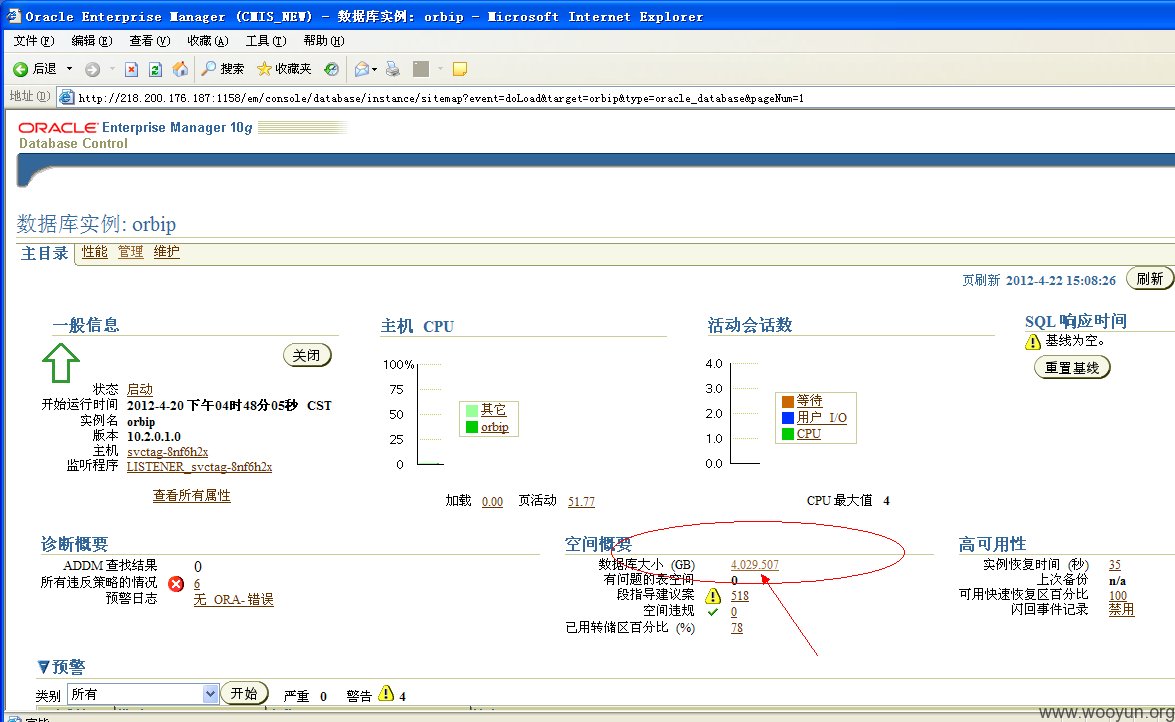This screenshot has width=1175, height=722.
Task: Open the 禁用 flashback logging link
Action: click(x=1121, y=610)
